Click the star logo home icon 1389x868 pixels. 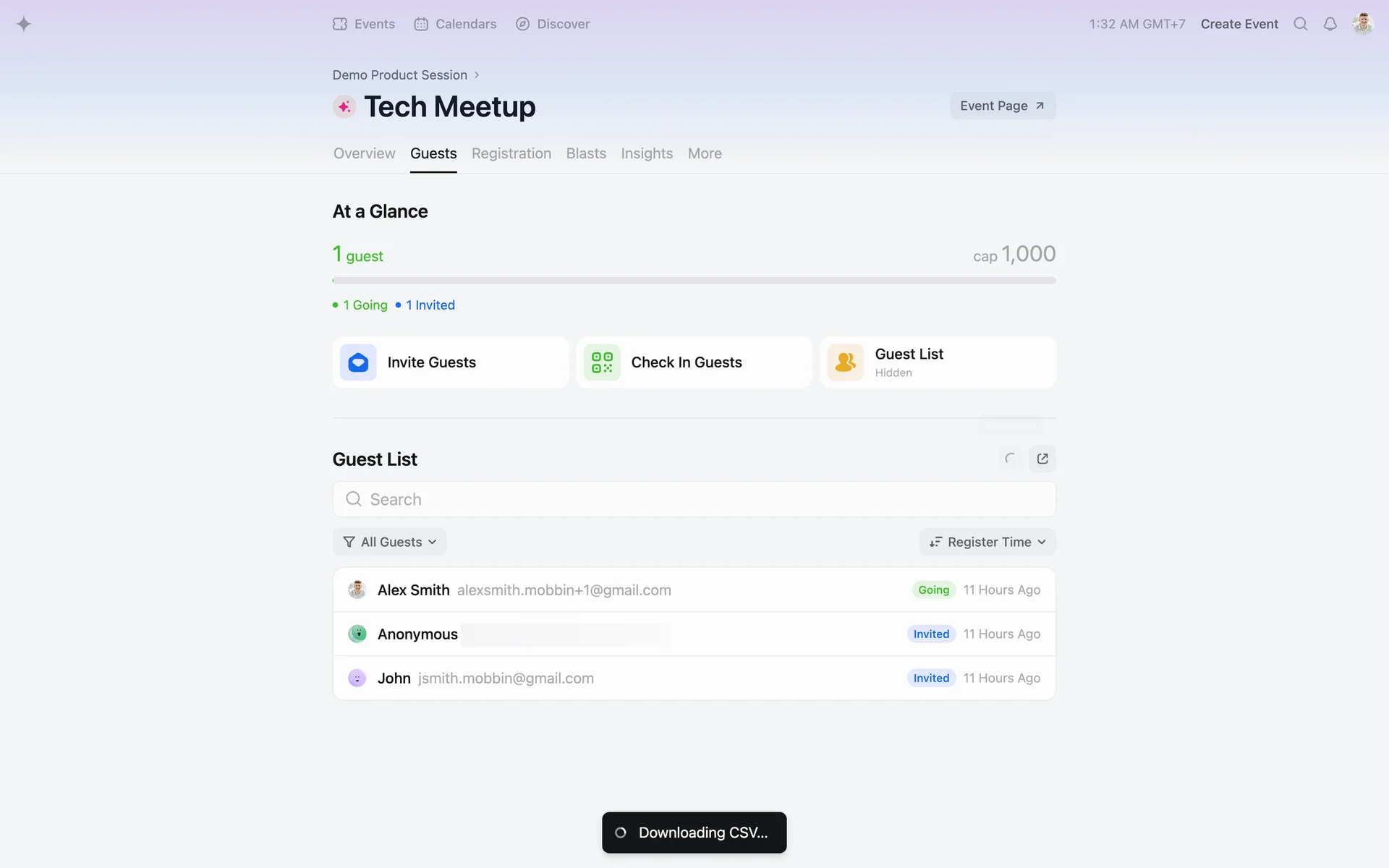pos(24,24)
